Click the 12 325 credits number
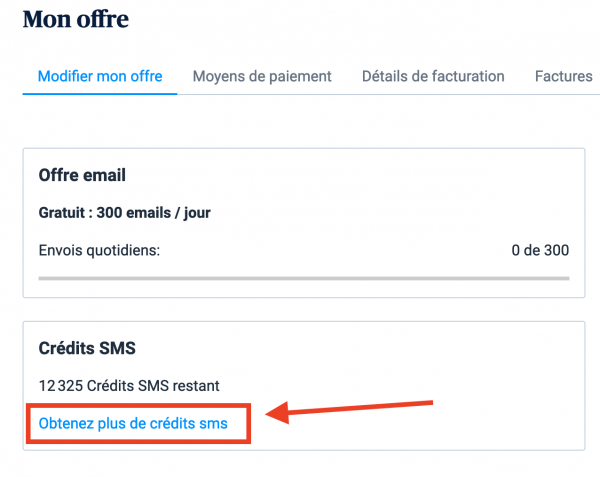This screenshot has width=600, height=477. tap(60, 385)
